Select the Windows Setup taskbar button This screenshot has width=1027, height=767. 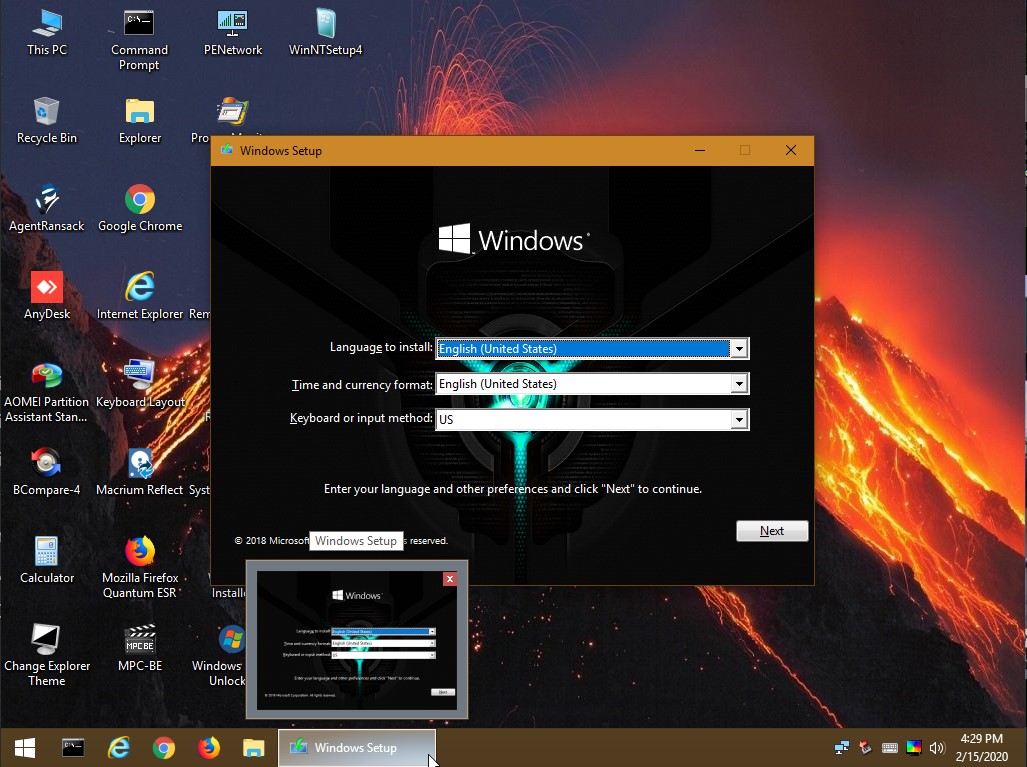[356, 747]
